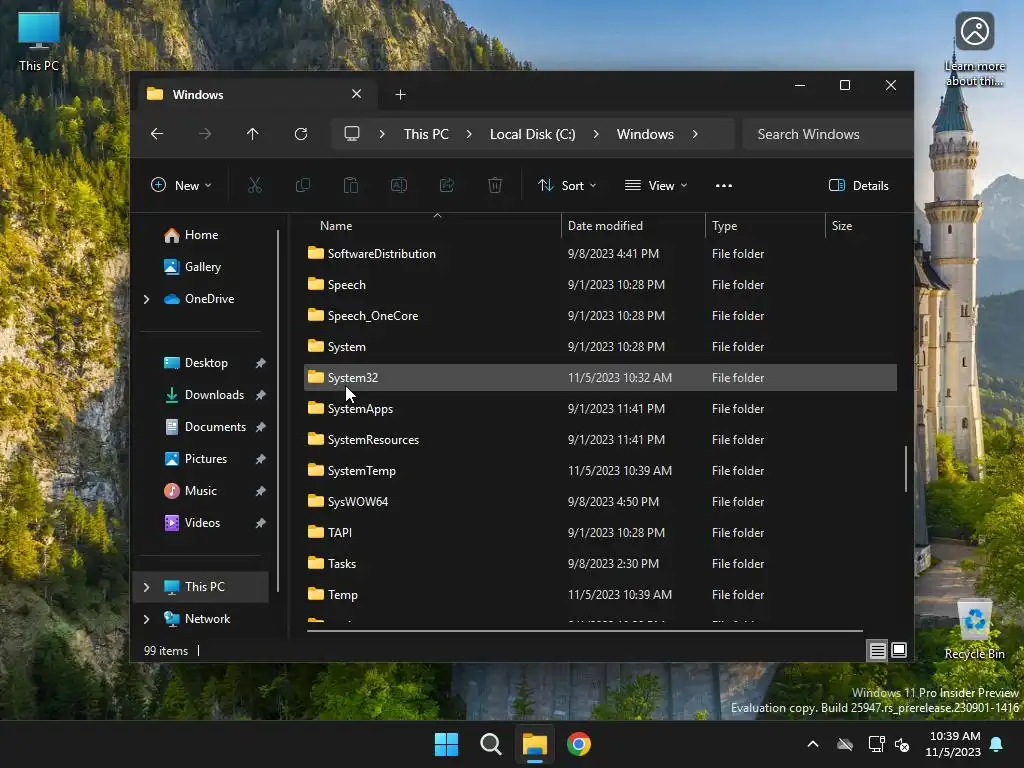Click the vertical scrollbar thumb in file list
This screenshot has height=768, width=1024.
coord(906,468)
